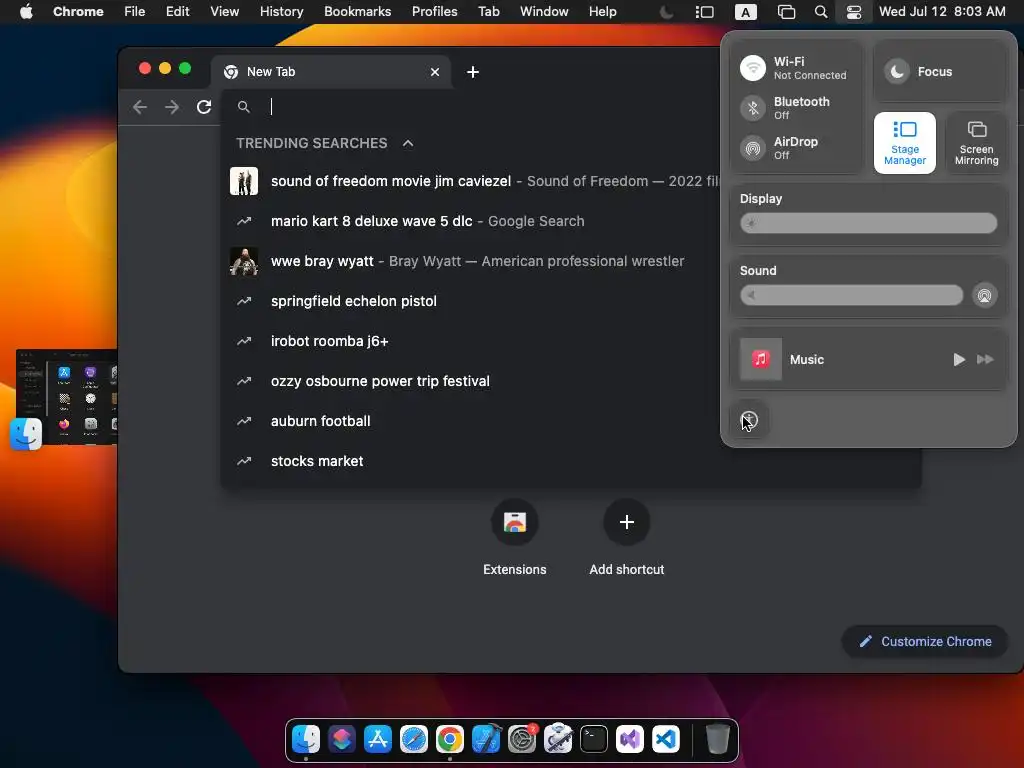Play music in Control Center

pyautogui.click(x=958, y=359)
